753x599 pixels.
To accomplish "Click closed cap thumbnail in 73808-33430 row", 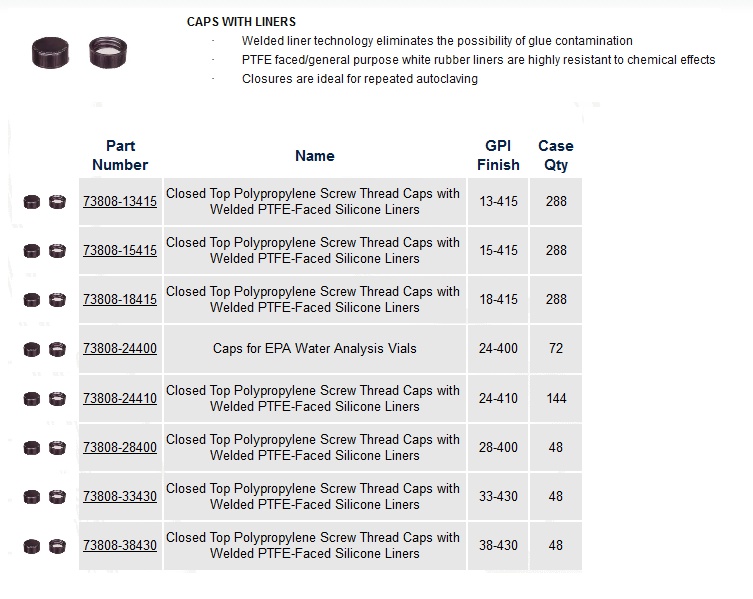I will [x=32, y=497].
